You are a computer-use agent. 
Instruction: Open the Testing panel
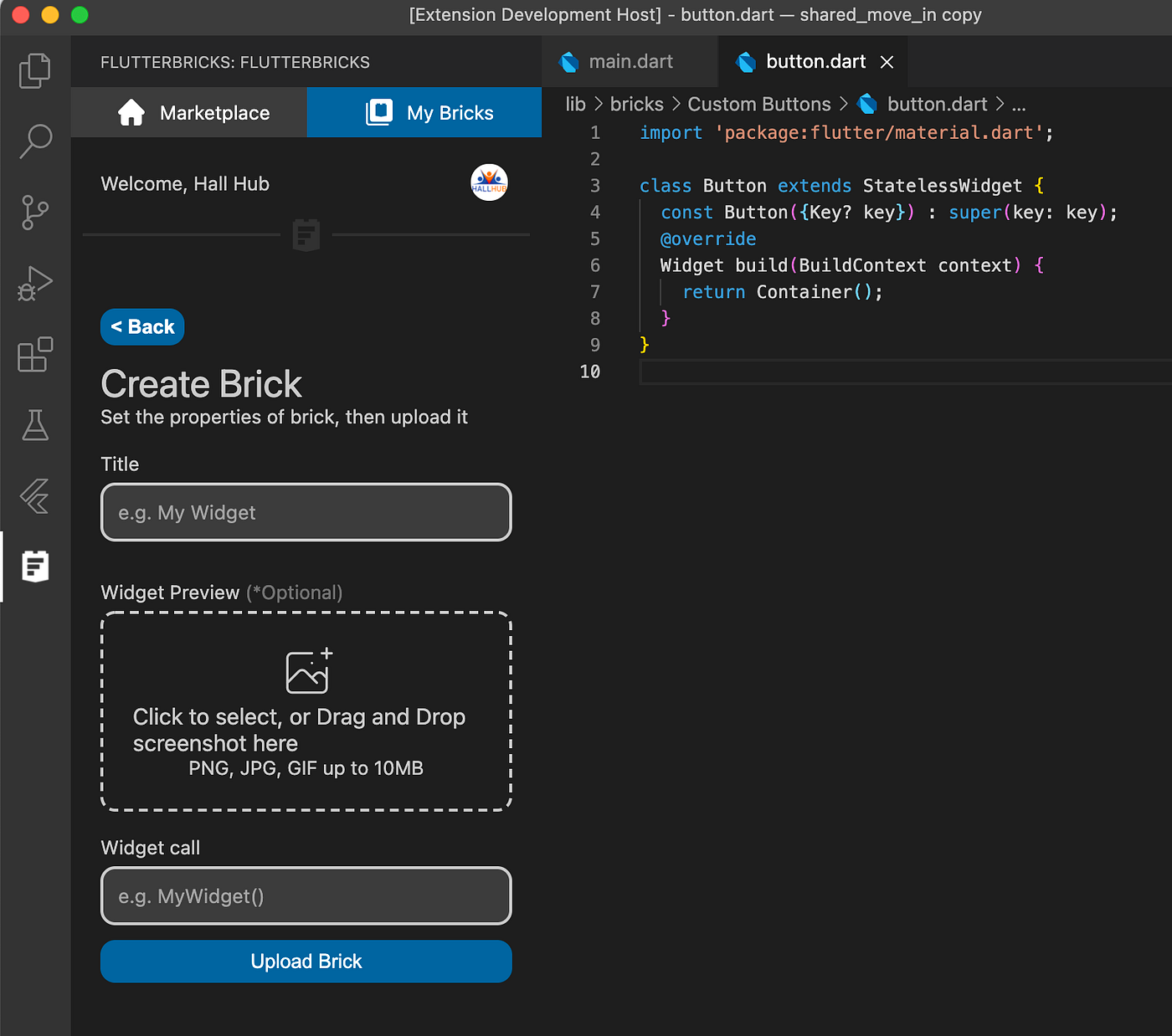tap(34, 426)
